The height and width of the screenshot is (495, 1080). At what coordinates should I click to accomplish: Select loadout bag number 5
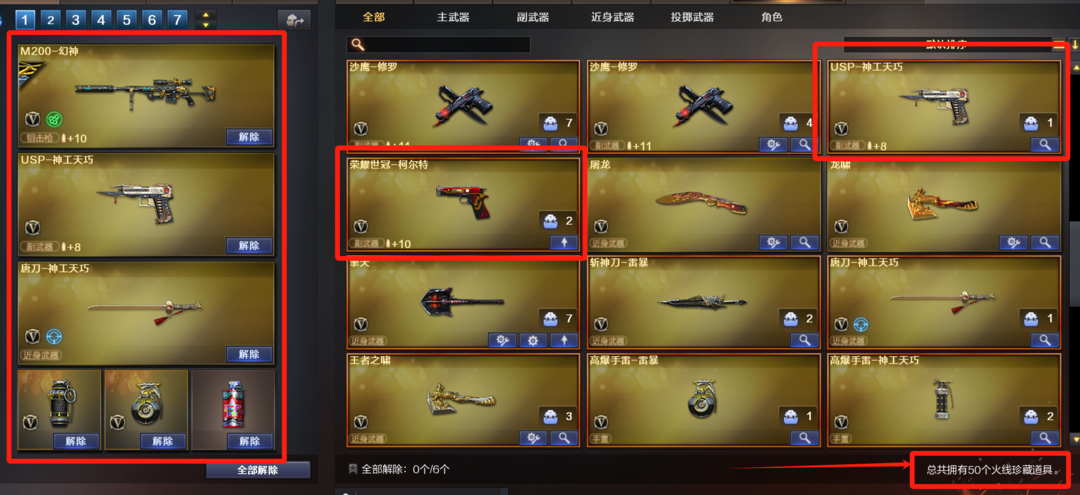(x=127, y=19)
